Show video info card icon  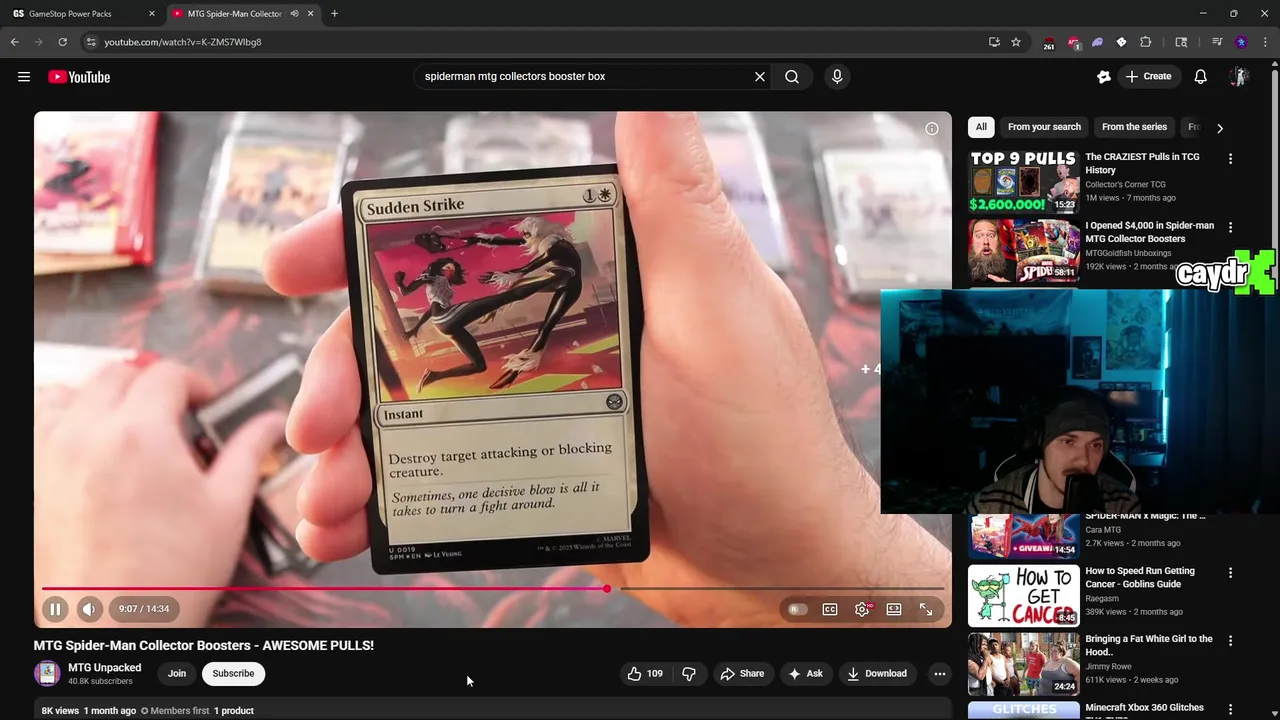(x=932, y=128)
